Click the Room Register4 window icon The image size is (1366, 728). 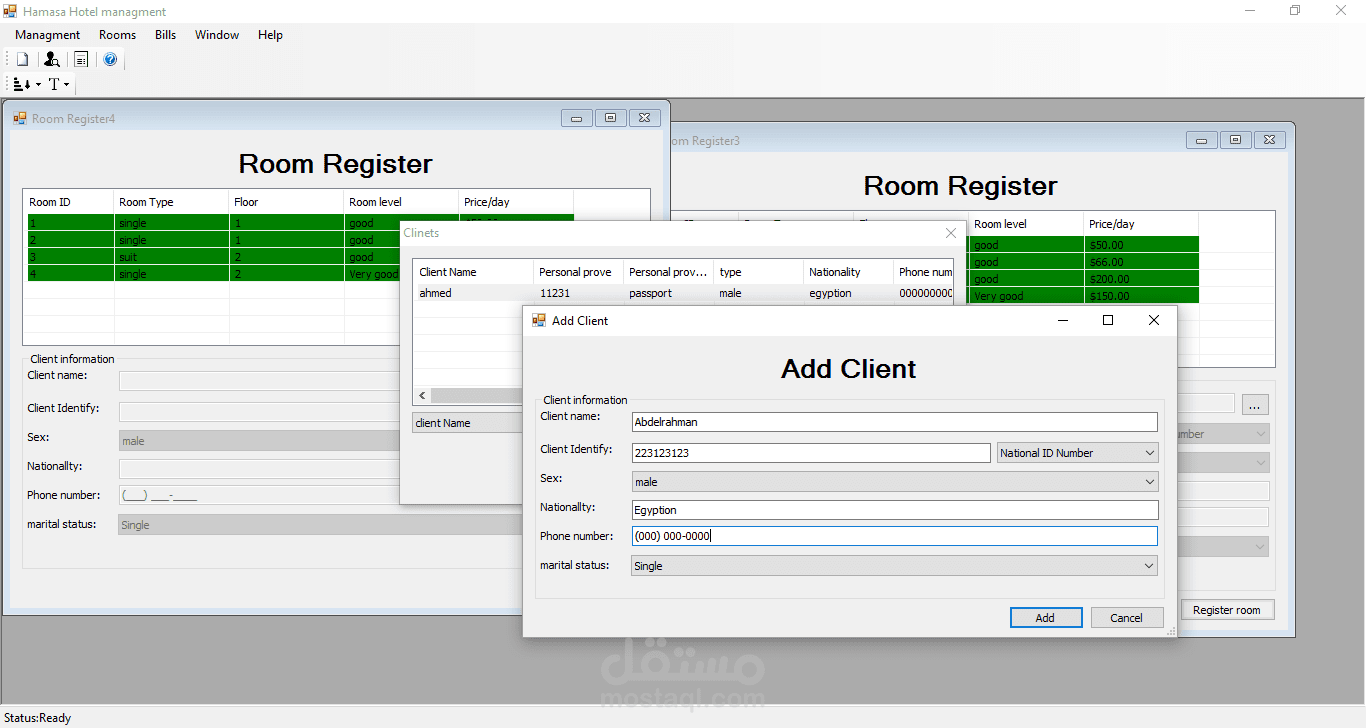(x=19, y=118)
